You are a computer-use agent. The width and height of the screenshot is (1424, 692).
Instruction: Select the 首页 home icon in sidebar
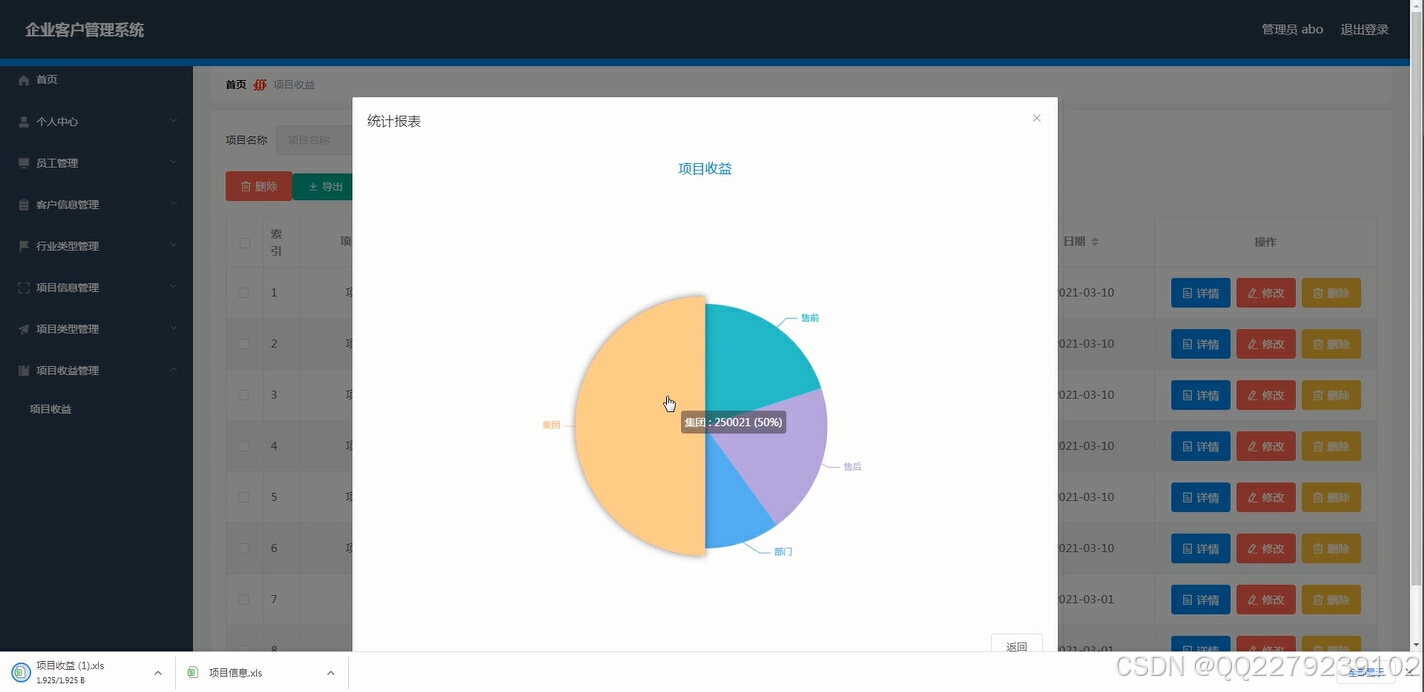tap(23, 80)
